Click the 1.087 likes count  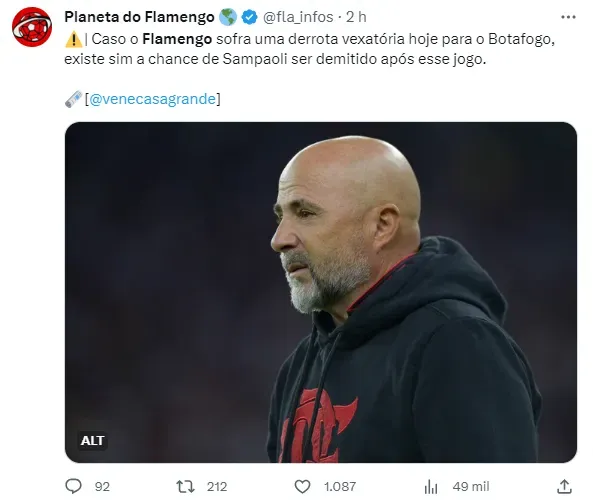340,486
